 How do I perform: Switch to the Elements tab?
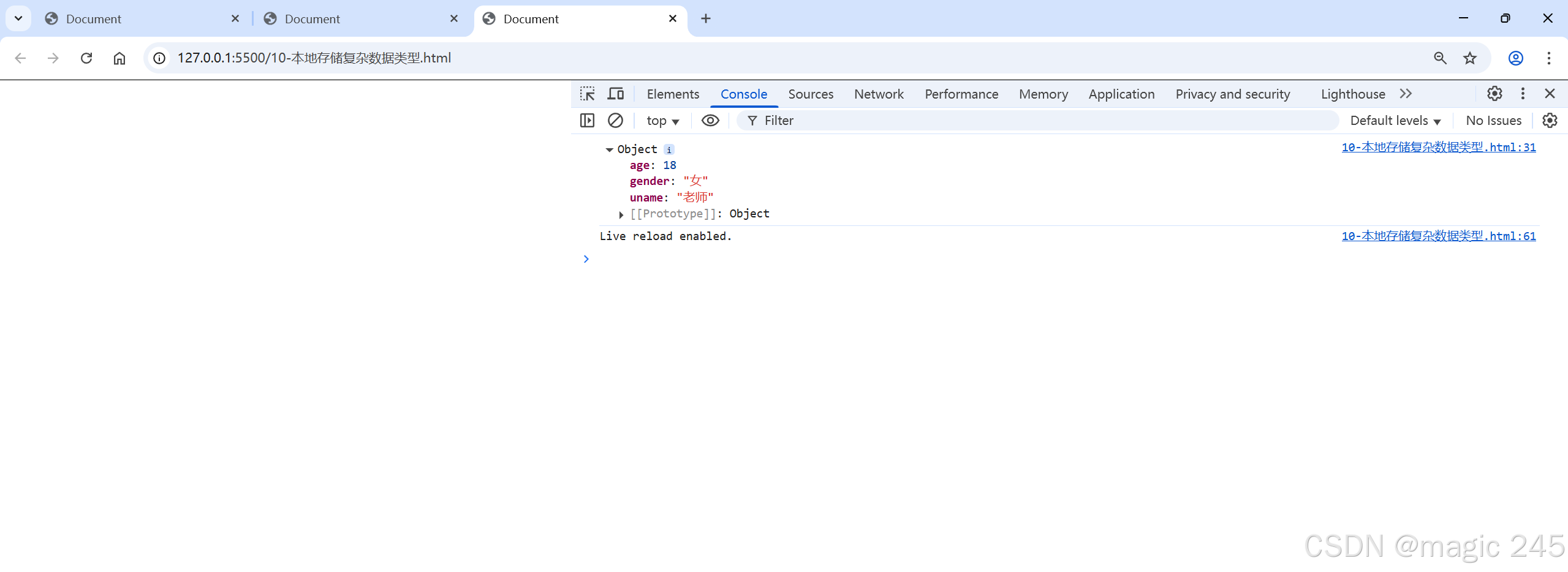673,94
